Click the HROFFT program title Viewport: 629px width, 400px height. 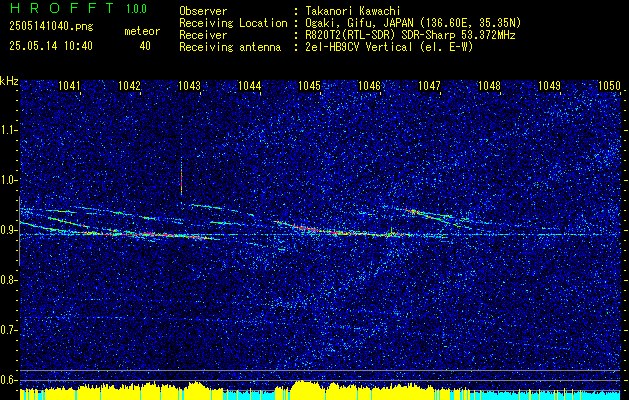pos(62,8)
